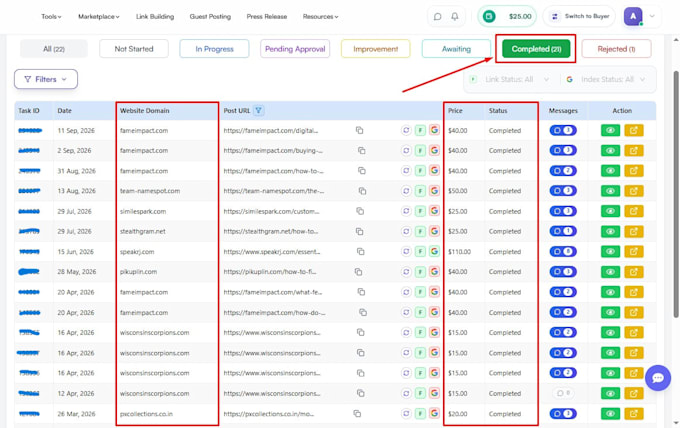This screenshot has height=428, width=680.
Task: Switch to the Not Started tab
Action: point(134,49)
